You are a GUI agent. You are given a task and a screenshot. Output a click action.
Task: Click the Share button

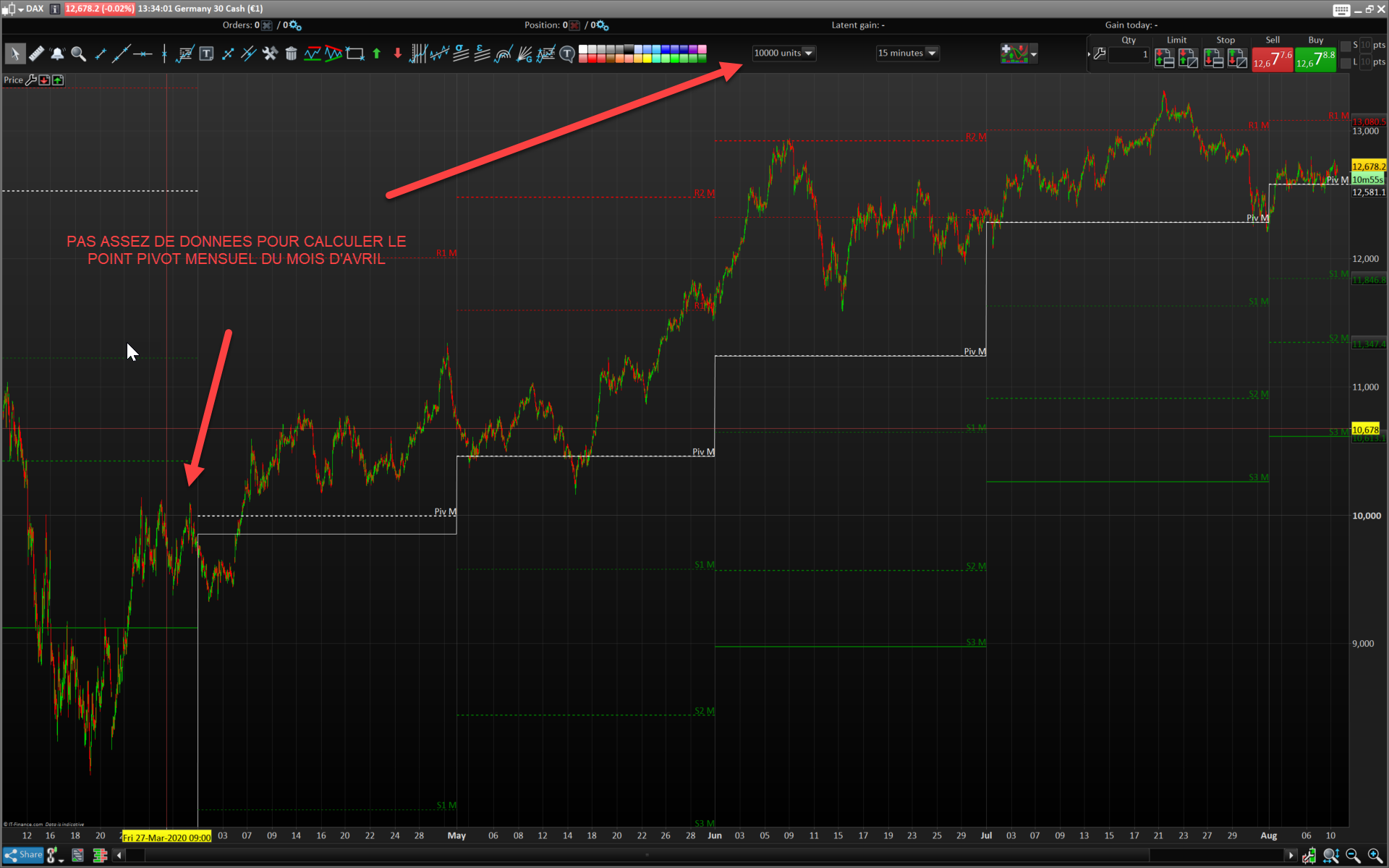pos(24,855)
